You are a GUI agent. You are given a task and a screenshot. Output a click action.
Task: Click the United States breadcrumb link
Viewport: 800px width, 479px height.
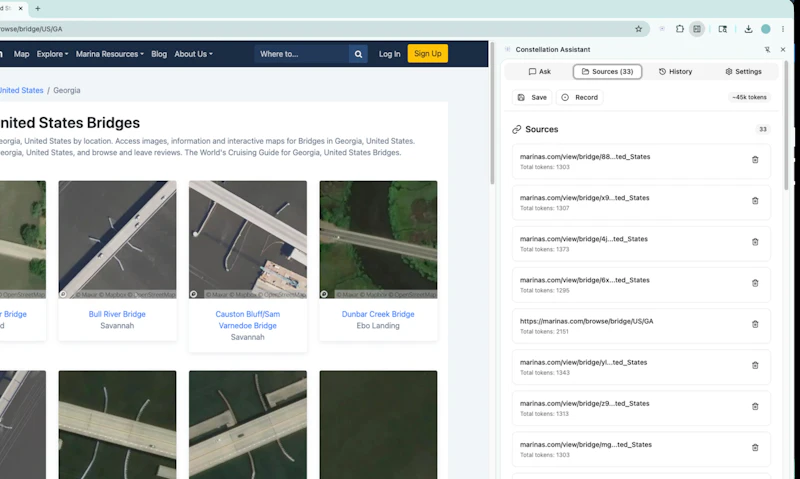click(21, 90)
